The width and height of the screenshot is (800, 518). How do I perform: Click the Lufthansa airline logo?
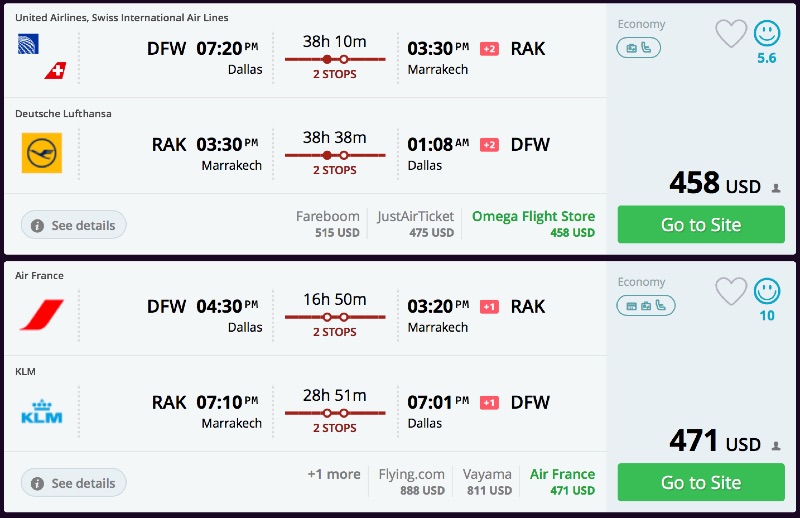tap(42, 153)
